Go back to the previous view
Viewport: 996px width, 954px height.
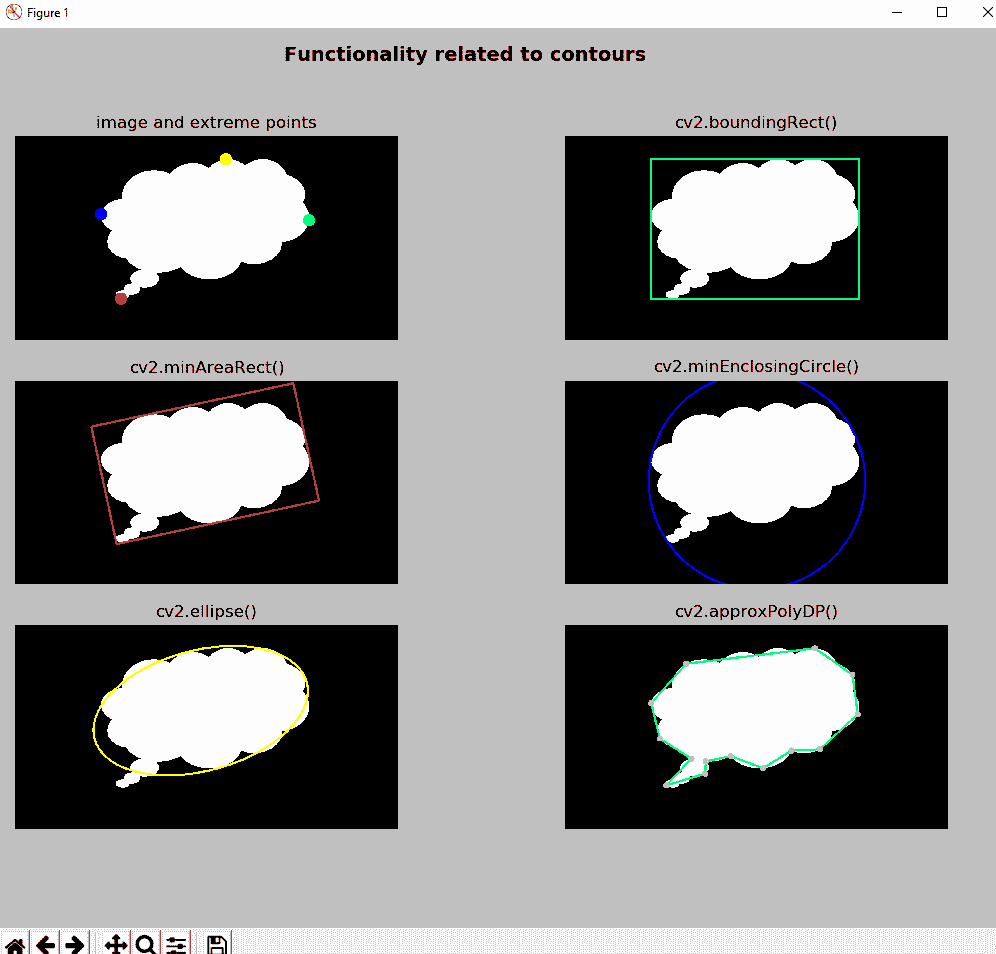pyautogui.click(x=45, y=944)
